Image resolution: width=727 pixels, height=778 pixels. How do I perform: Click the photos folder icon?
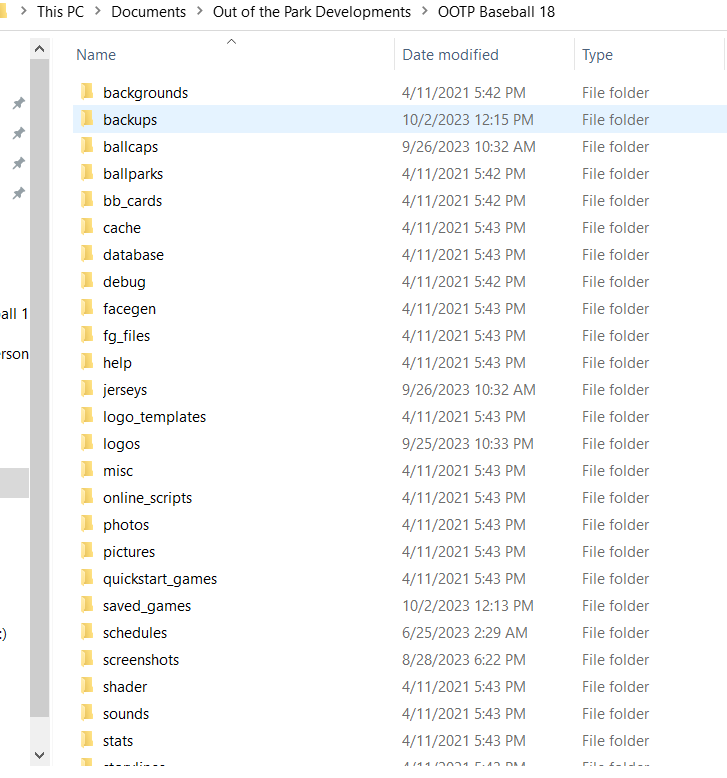[87, 523]
